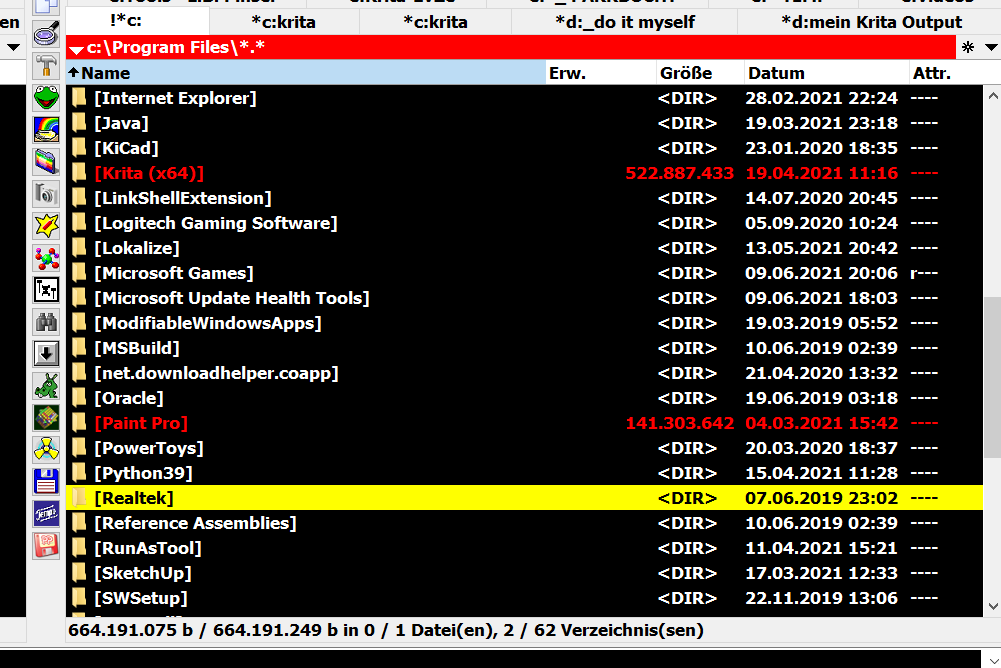Click the download arrow icon

(46, 353)
